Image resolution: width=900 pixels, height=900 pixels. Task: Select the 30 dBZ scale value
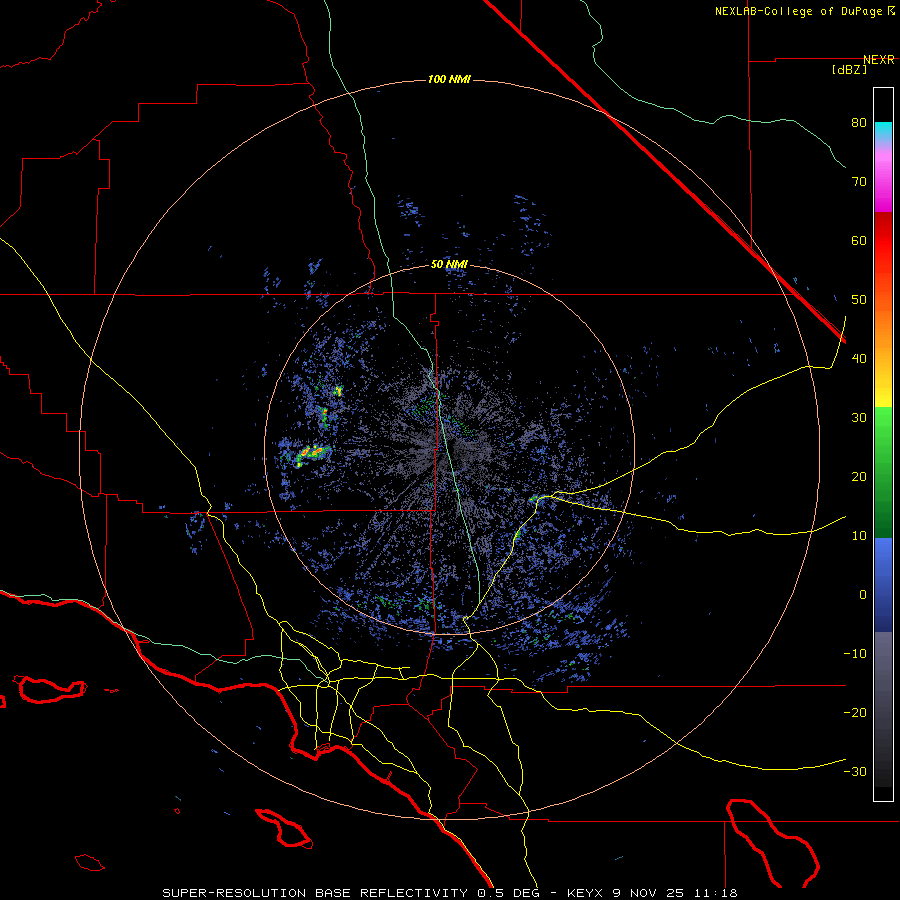[859, 417]
